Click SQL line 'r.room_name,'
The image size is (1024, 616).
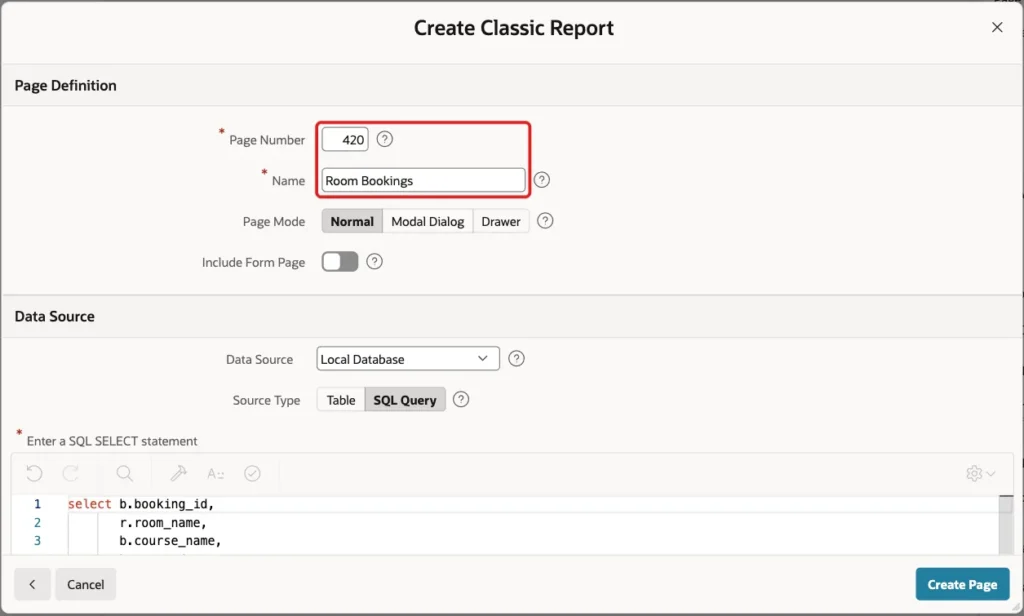tap(163, 523)
